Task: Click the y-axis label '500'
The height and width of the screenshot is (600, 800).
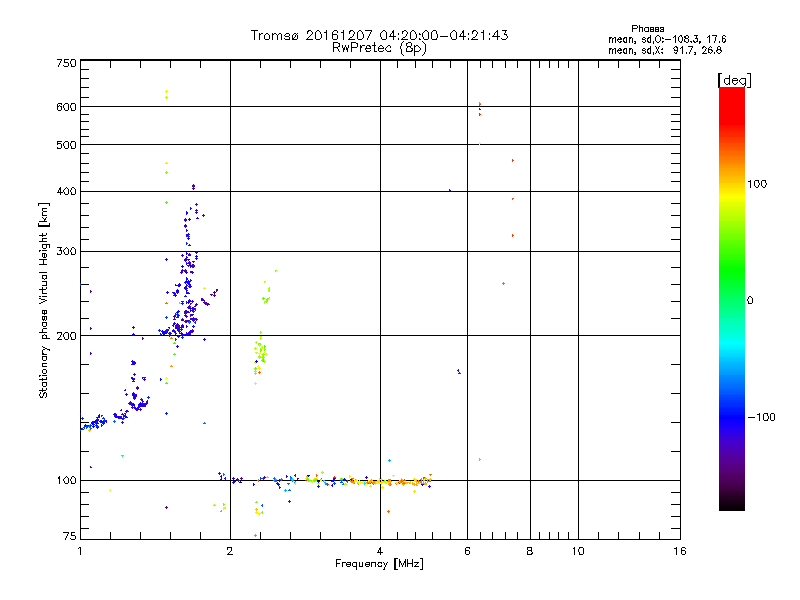Action: 66,144
